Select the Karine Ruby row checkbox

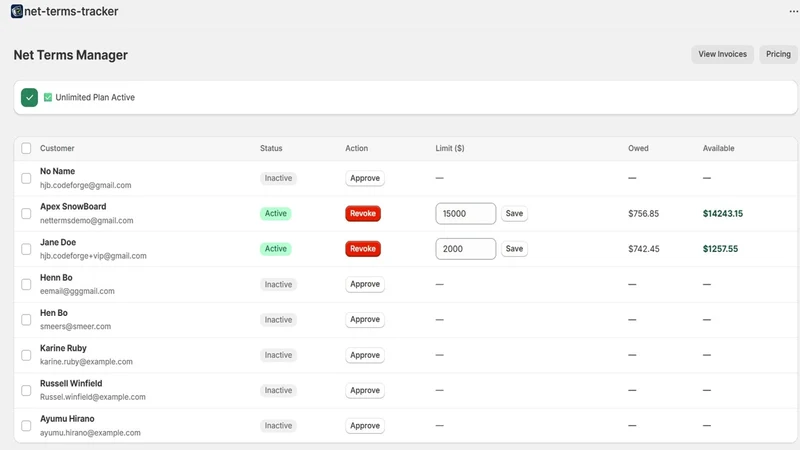point(26,355)
